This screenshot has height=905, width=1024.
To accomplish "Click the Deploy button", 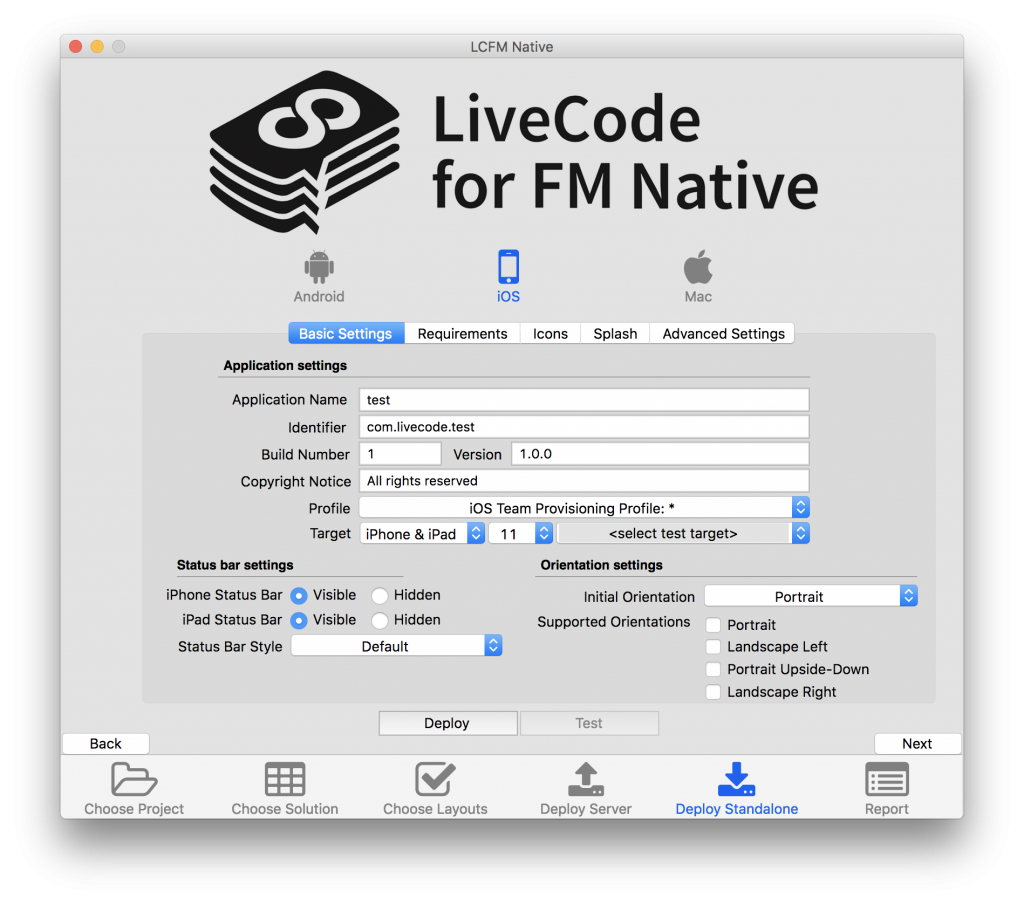I will 448,723.
